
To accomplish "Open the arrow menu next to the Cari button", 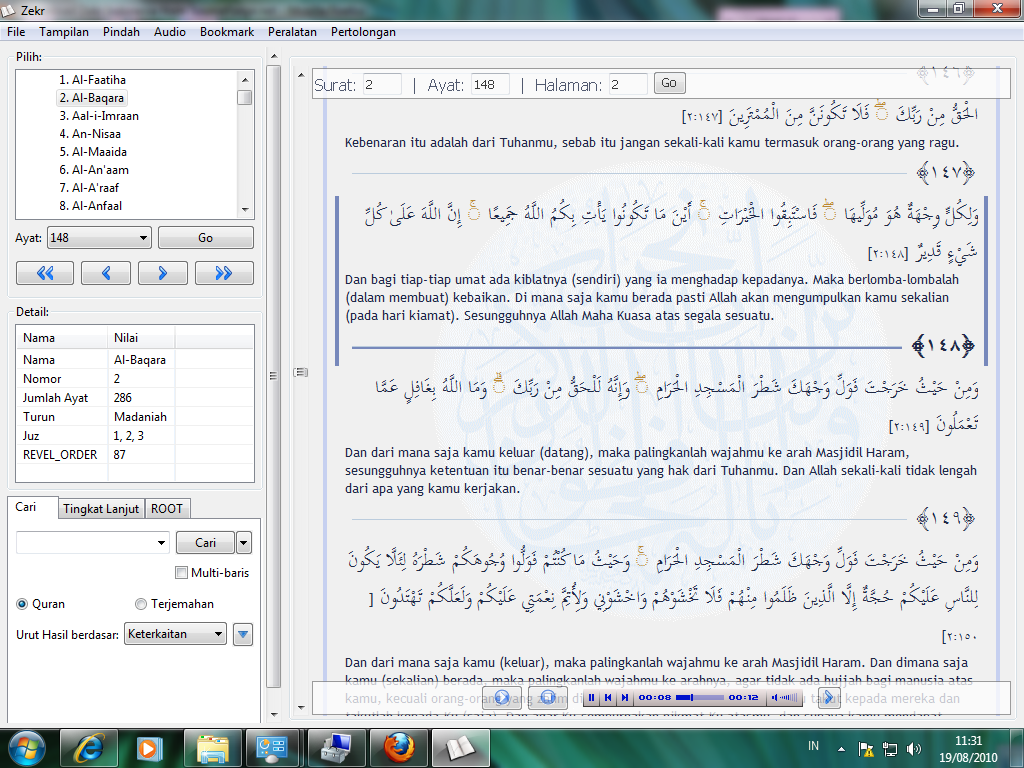I will [x=244, y=543].
